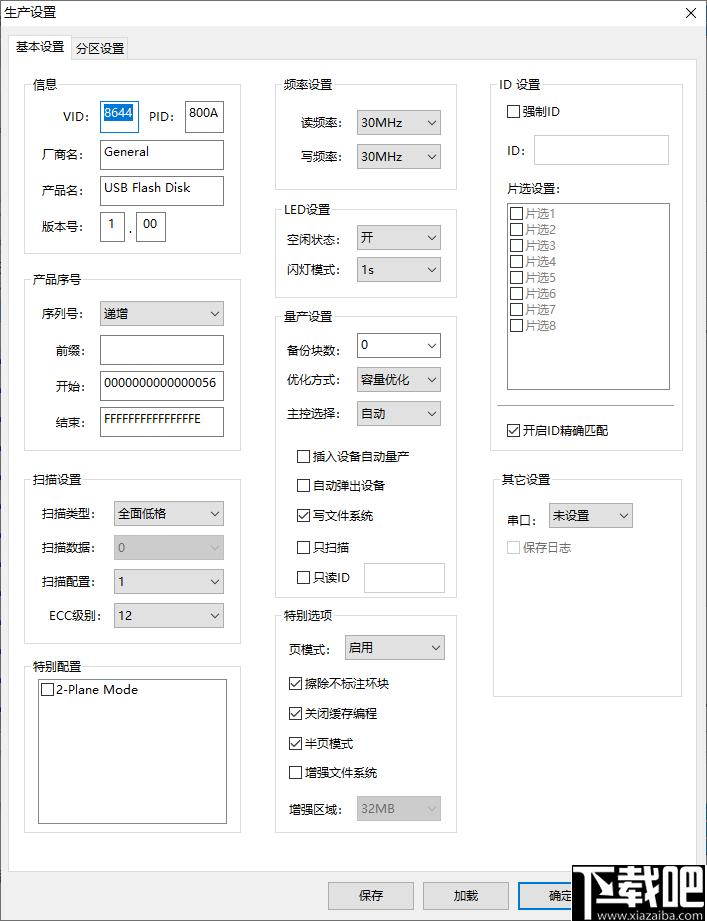Enable 自动弹出设备 checkbox
Image resolution: width=707 pixels, height=921 pixels.
[304, 486]
